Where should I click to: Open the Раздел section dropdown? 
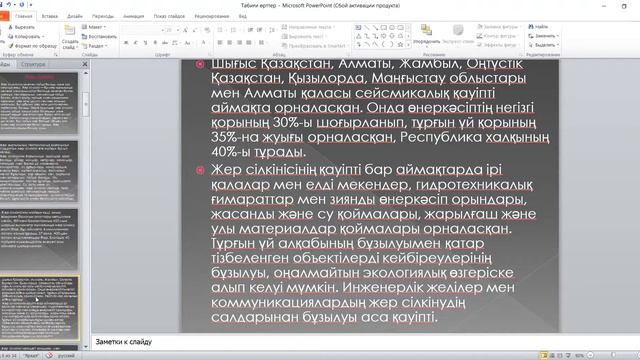94,46
